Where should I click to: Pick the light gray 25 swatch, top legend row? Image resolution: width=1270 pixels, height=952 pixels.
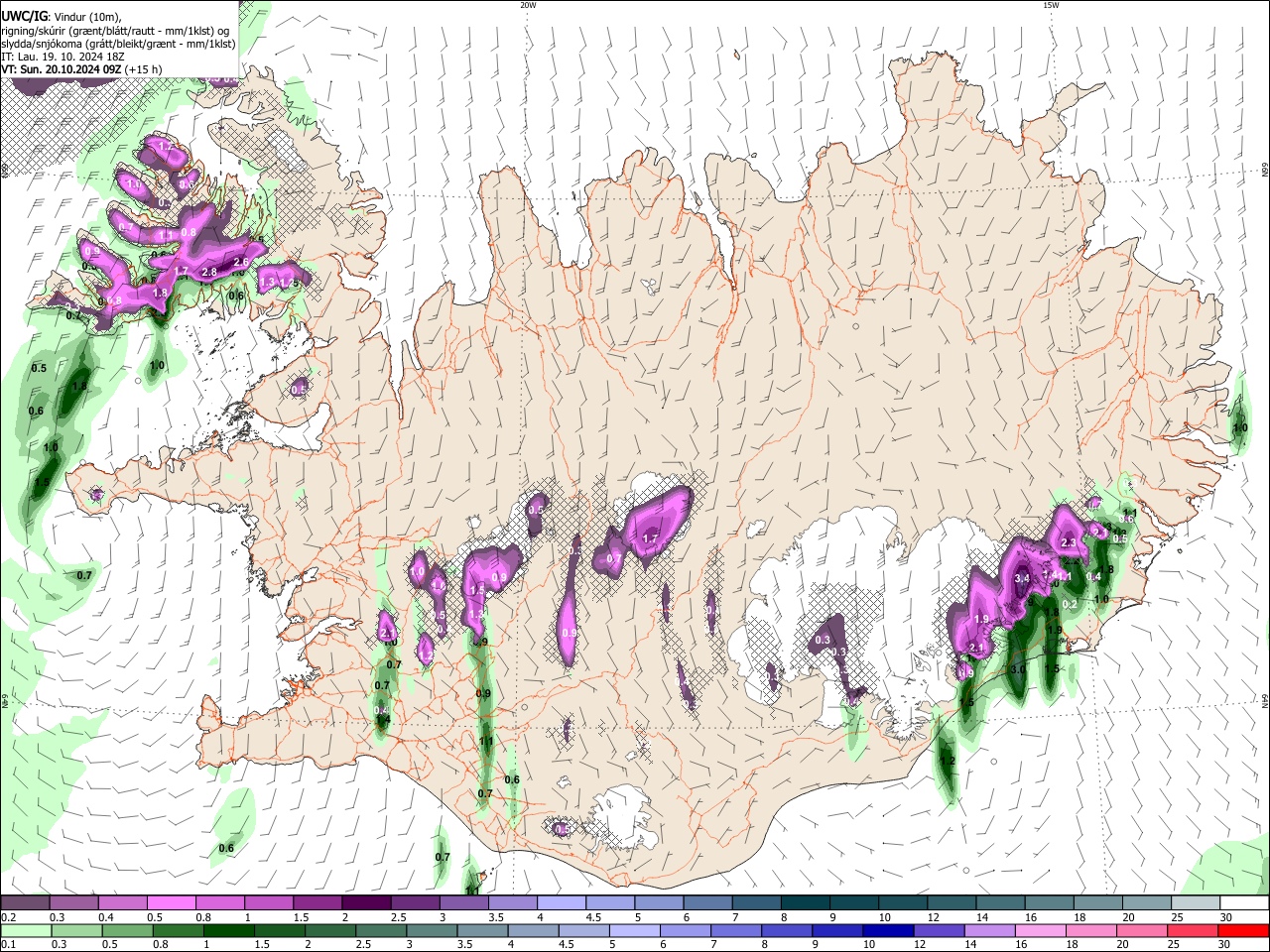(x=1196, y=903)
